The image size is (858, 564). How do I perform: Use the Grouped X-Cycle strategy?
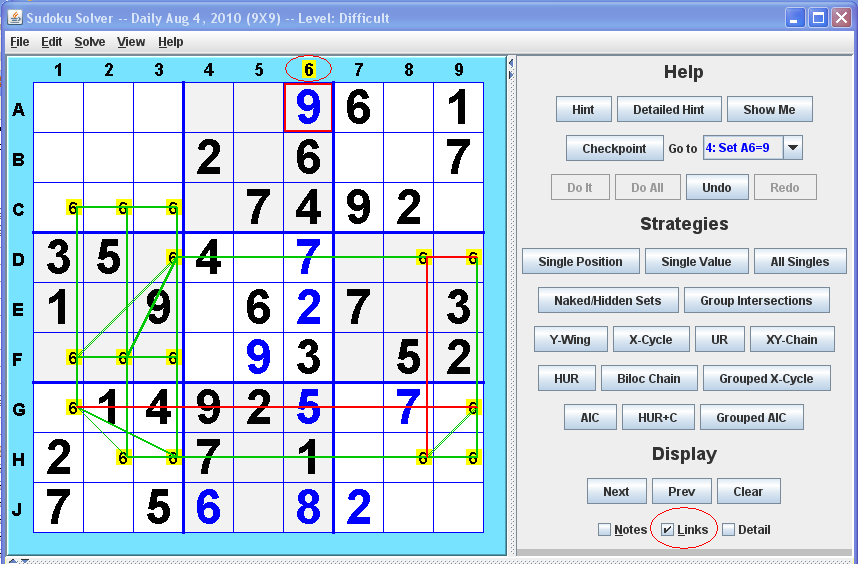767,379
